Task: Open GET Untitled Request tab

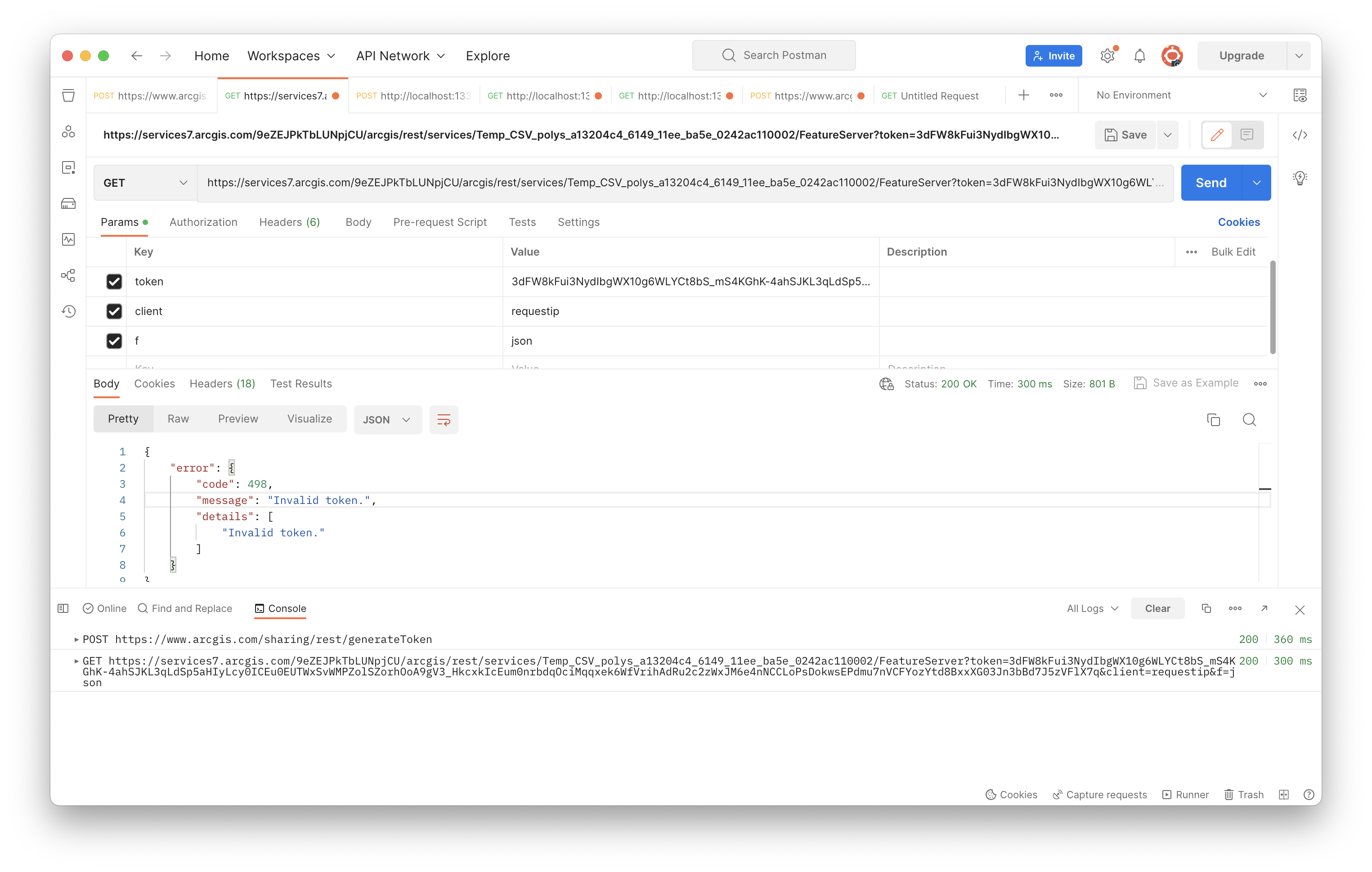Action: click(x=930, y=96)
